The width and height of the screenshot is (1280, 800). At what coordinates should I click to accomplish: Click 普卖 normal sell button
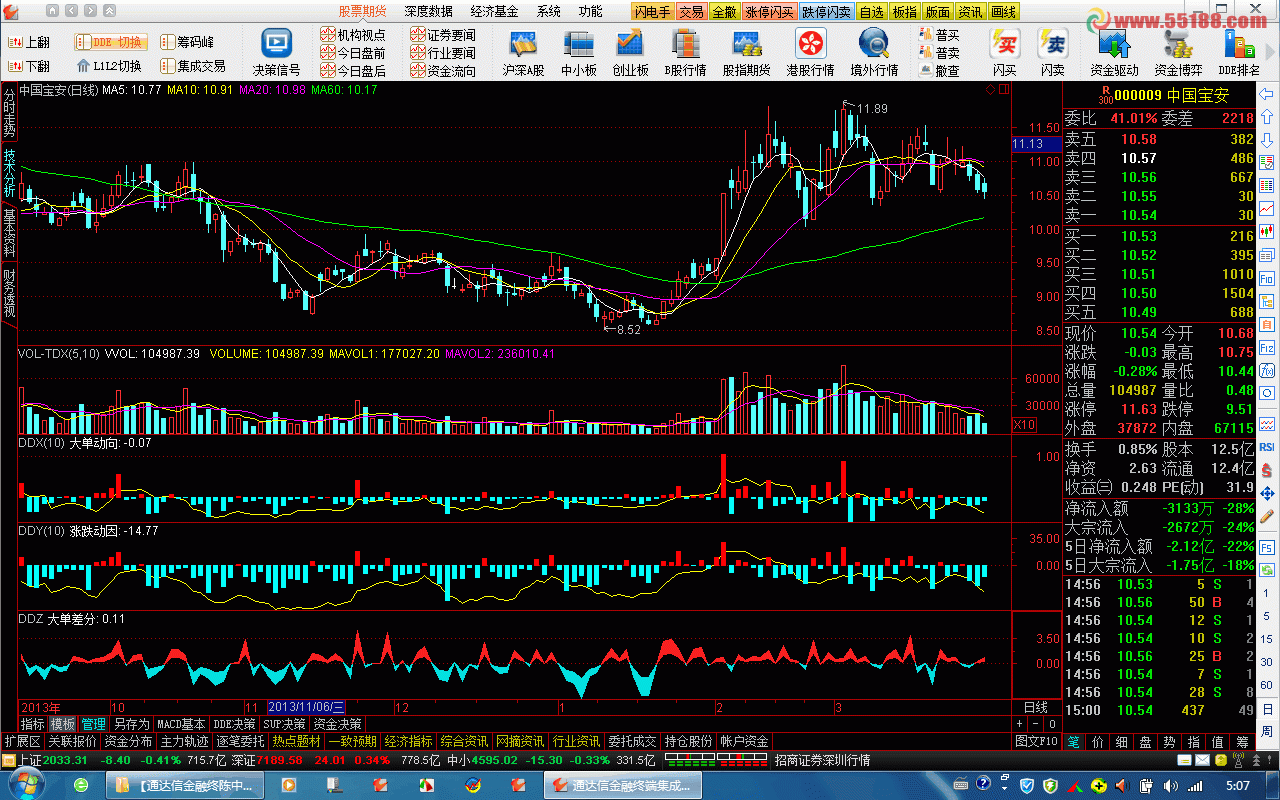click(939, 53)
